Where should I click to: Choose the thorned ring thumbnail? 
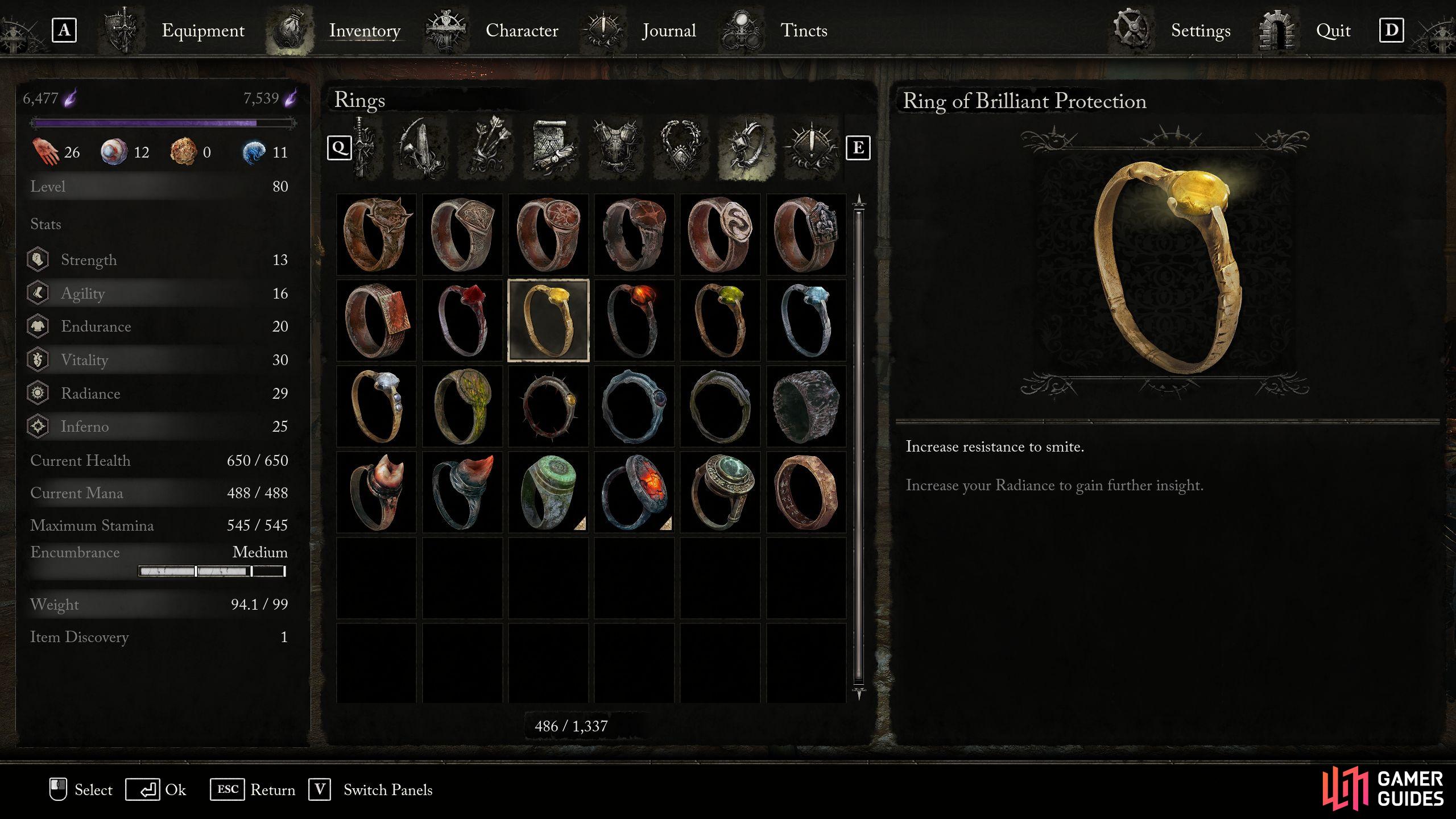[x=548, y=406]
